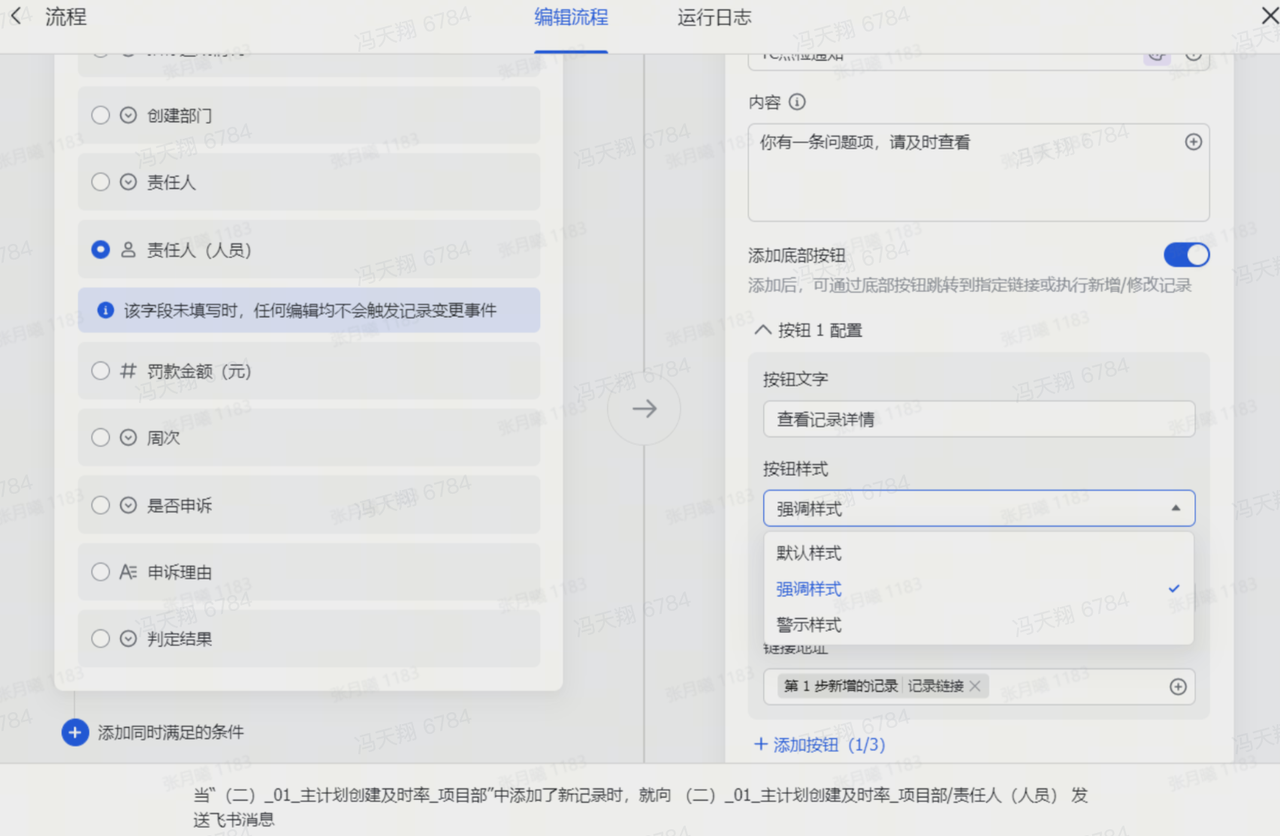Click the blue plus icon for 添加同时满足的条件
This screenshot has width=1280, height=836.
point(75,732)
